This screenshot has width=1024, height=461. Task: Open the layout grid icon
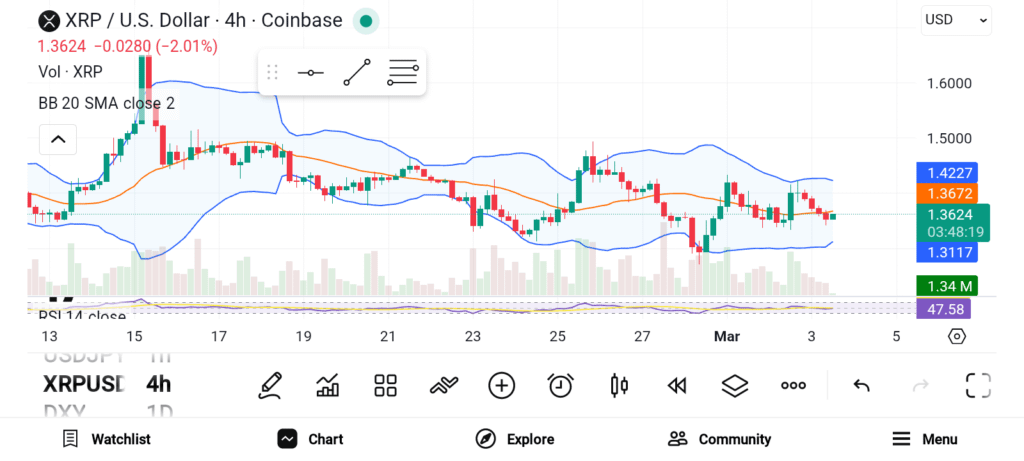click(x=386, y=385)
